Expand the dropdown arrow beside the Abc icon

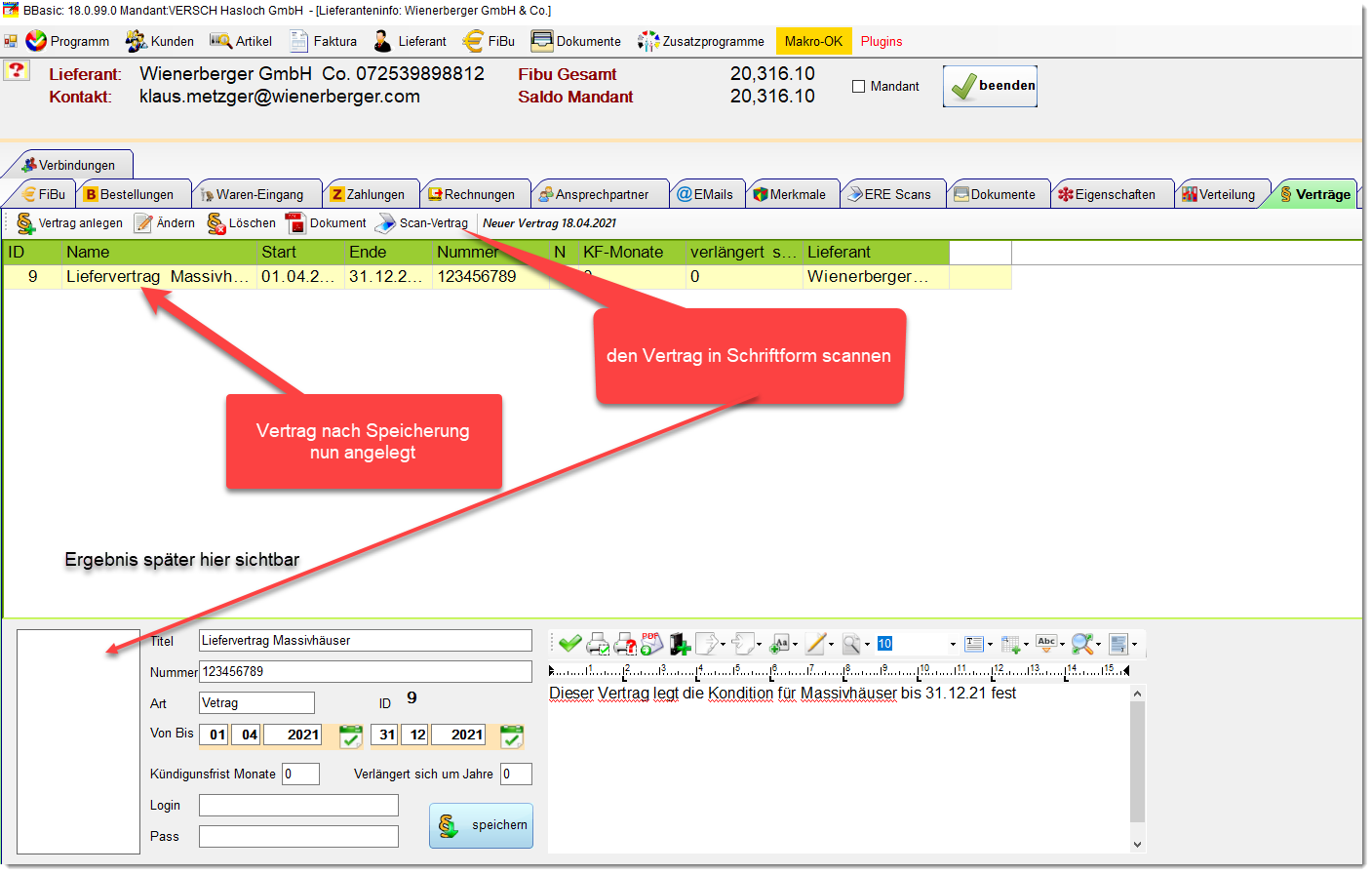[1062, 645]
